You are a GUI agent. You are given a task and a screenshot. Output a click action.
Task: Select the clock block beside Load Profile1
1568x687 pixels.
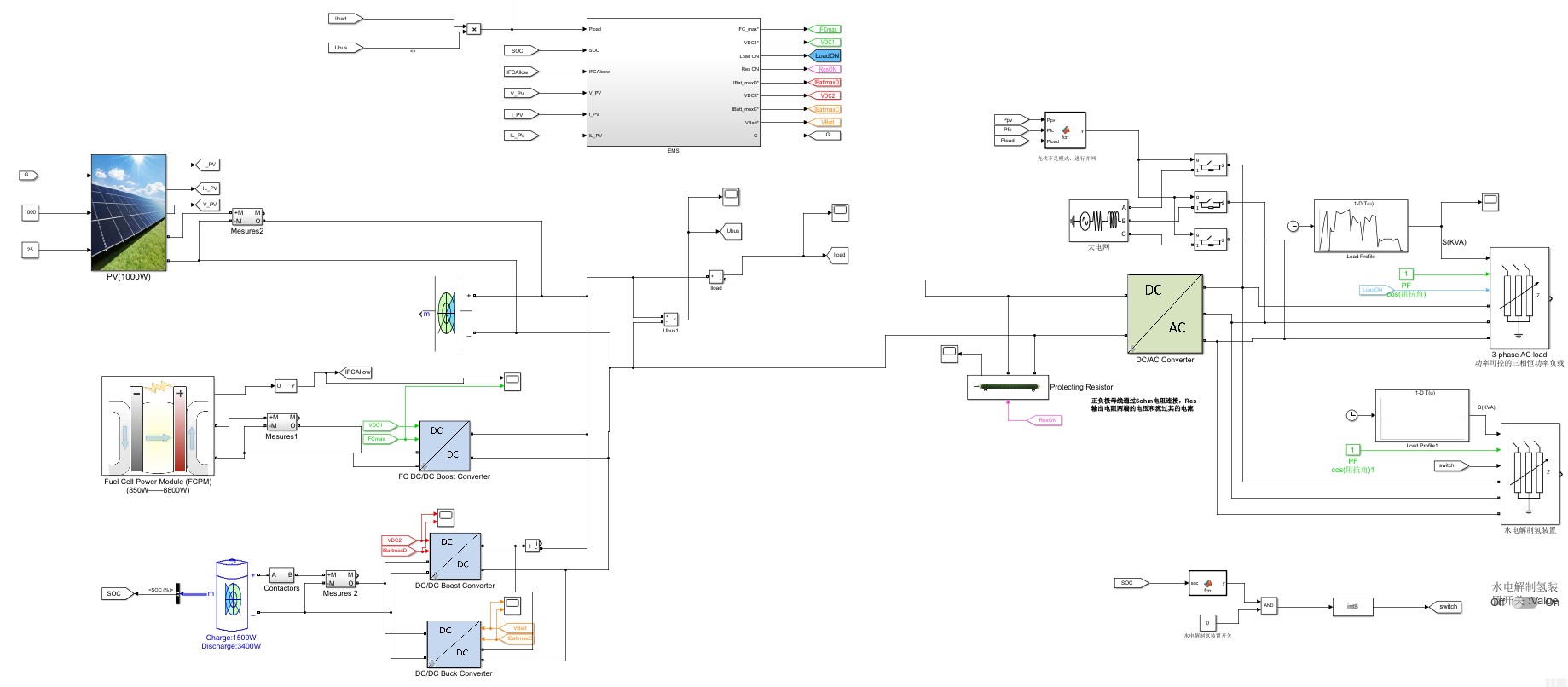[x=1351, y=415]
